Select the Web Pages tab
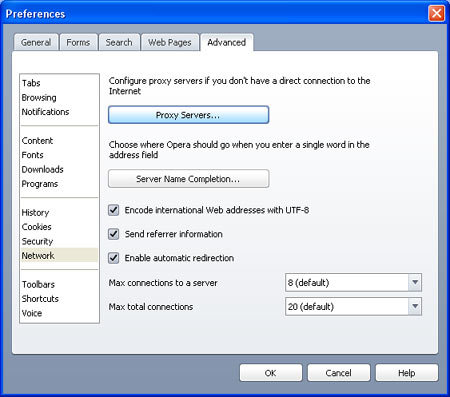The image size is (450, 397). (170, 42)
